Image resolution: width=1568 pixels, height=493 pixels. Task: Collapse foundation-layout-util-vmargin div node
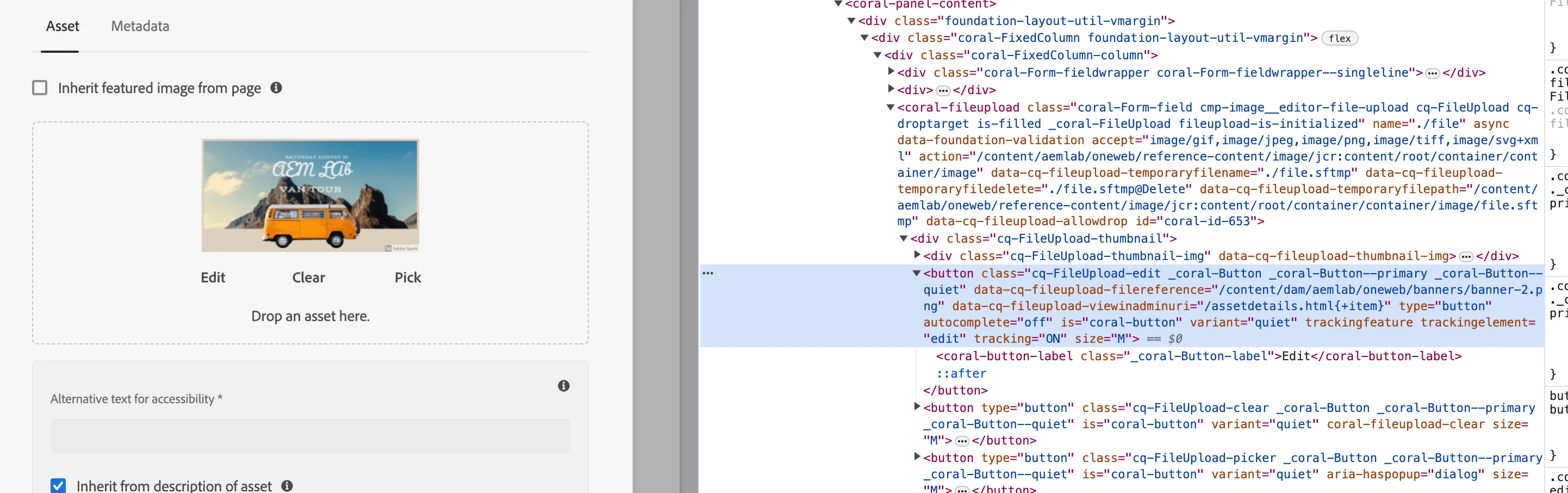(x=851, y=21)
